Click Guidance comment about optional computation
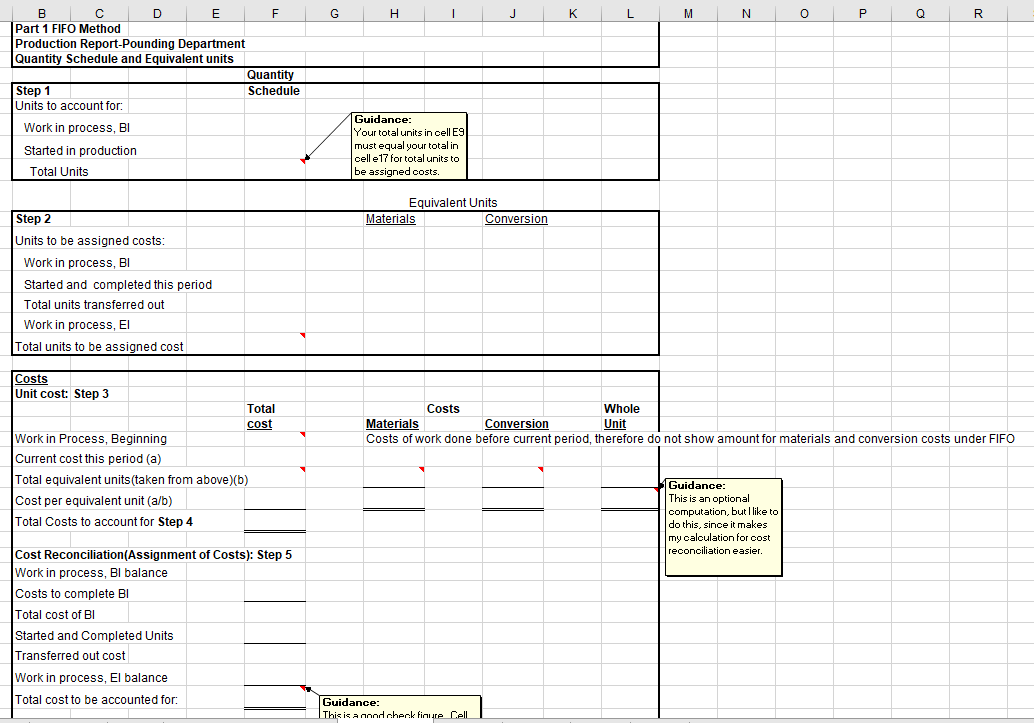The height and width of the screenshot is (723, 1034). pos(723,527)
